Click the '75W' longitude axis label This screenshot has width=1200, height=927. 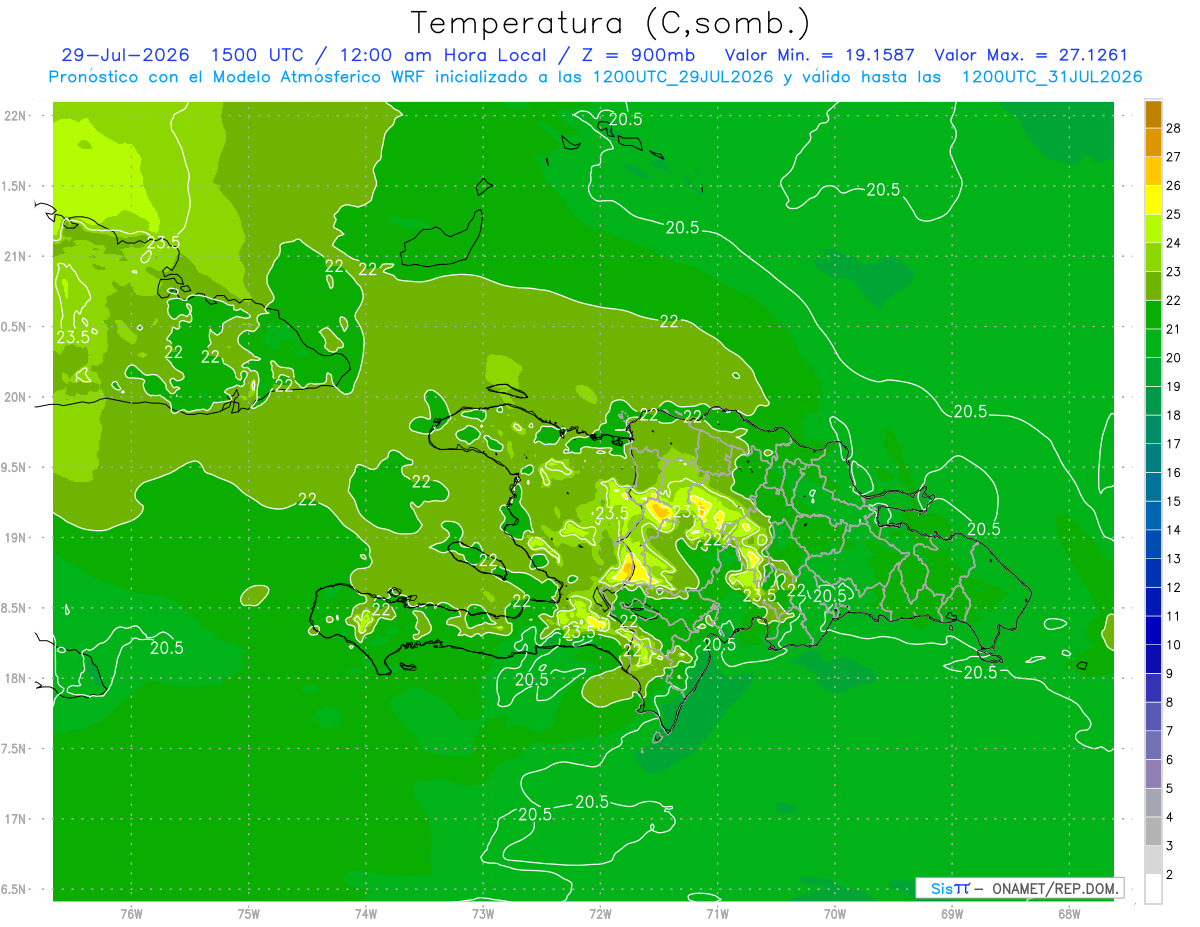248,913
